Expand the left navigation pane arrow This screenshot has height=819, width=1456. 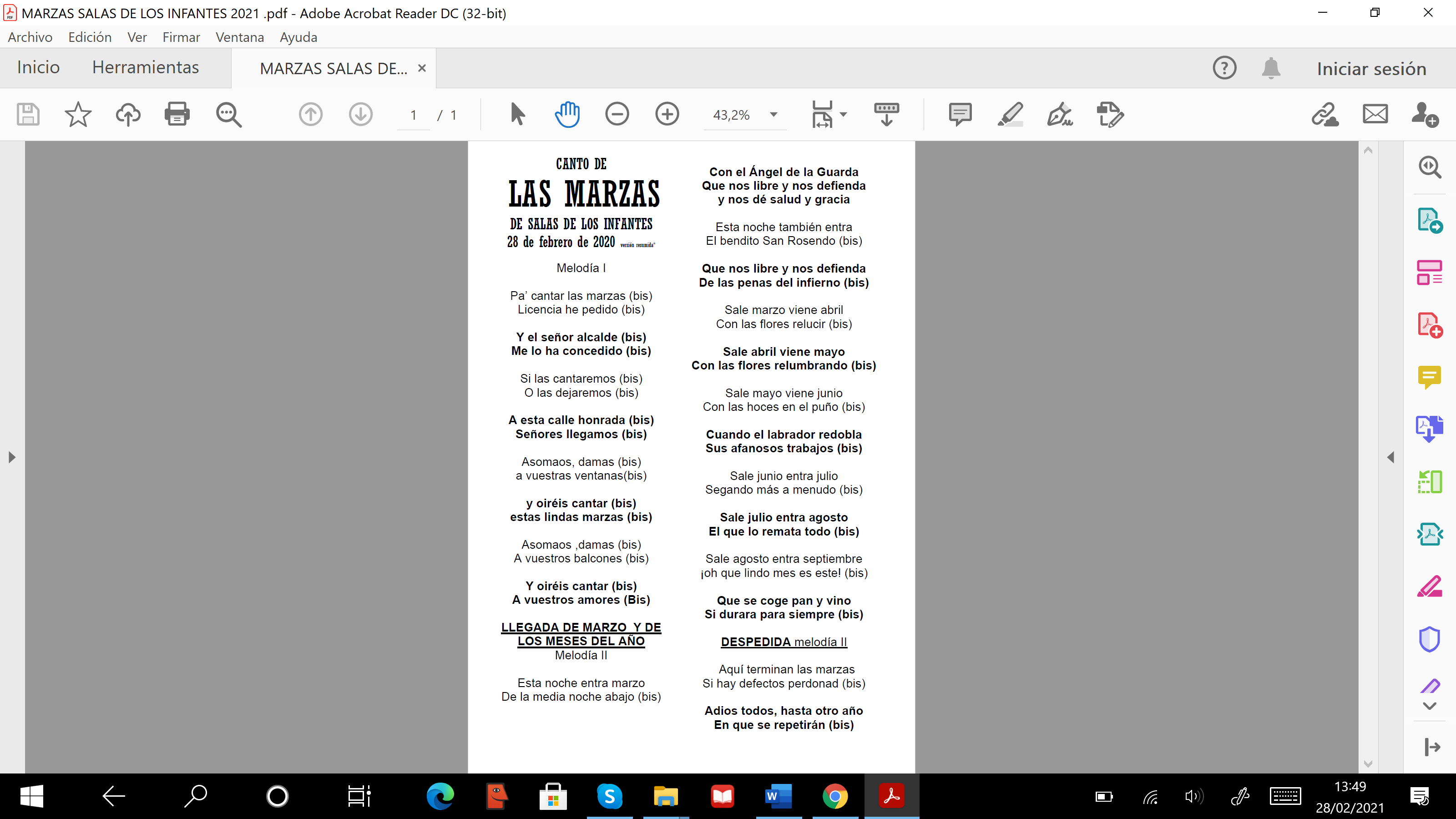[12, 457]
